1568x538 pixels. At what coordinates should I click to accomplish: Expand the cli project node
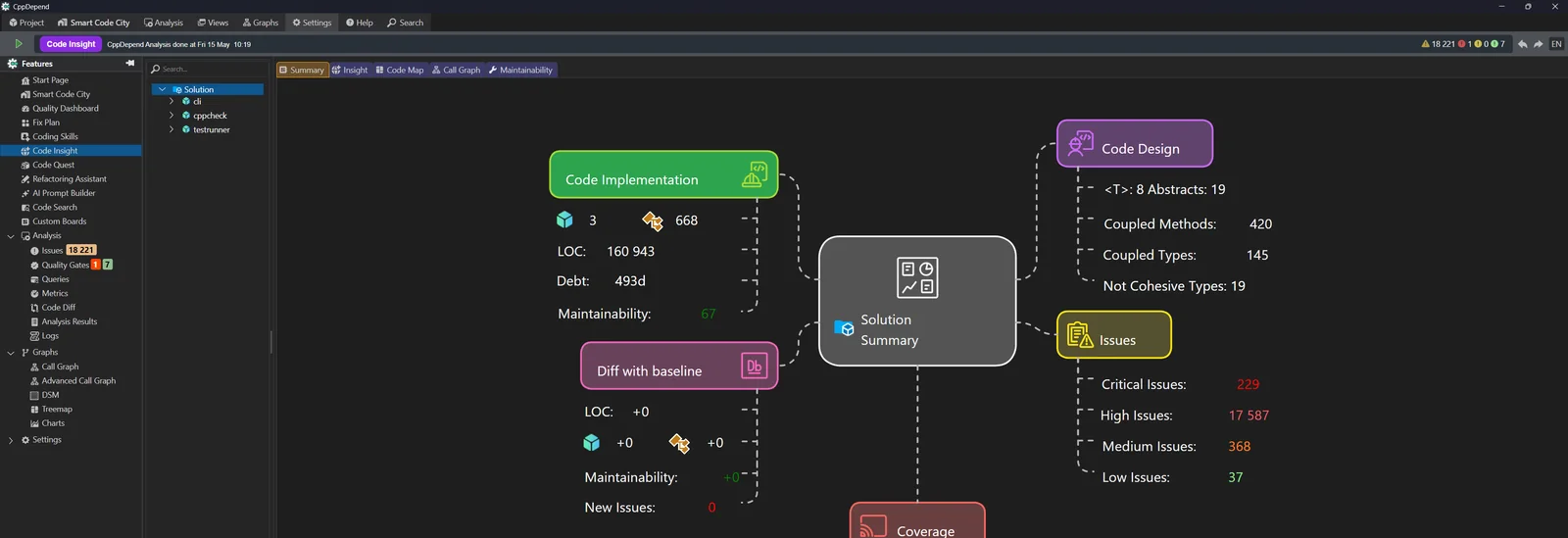(171, 101)
